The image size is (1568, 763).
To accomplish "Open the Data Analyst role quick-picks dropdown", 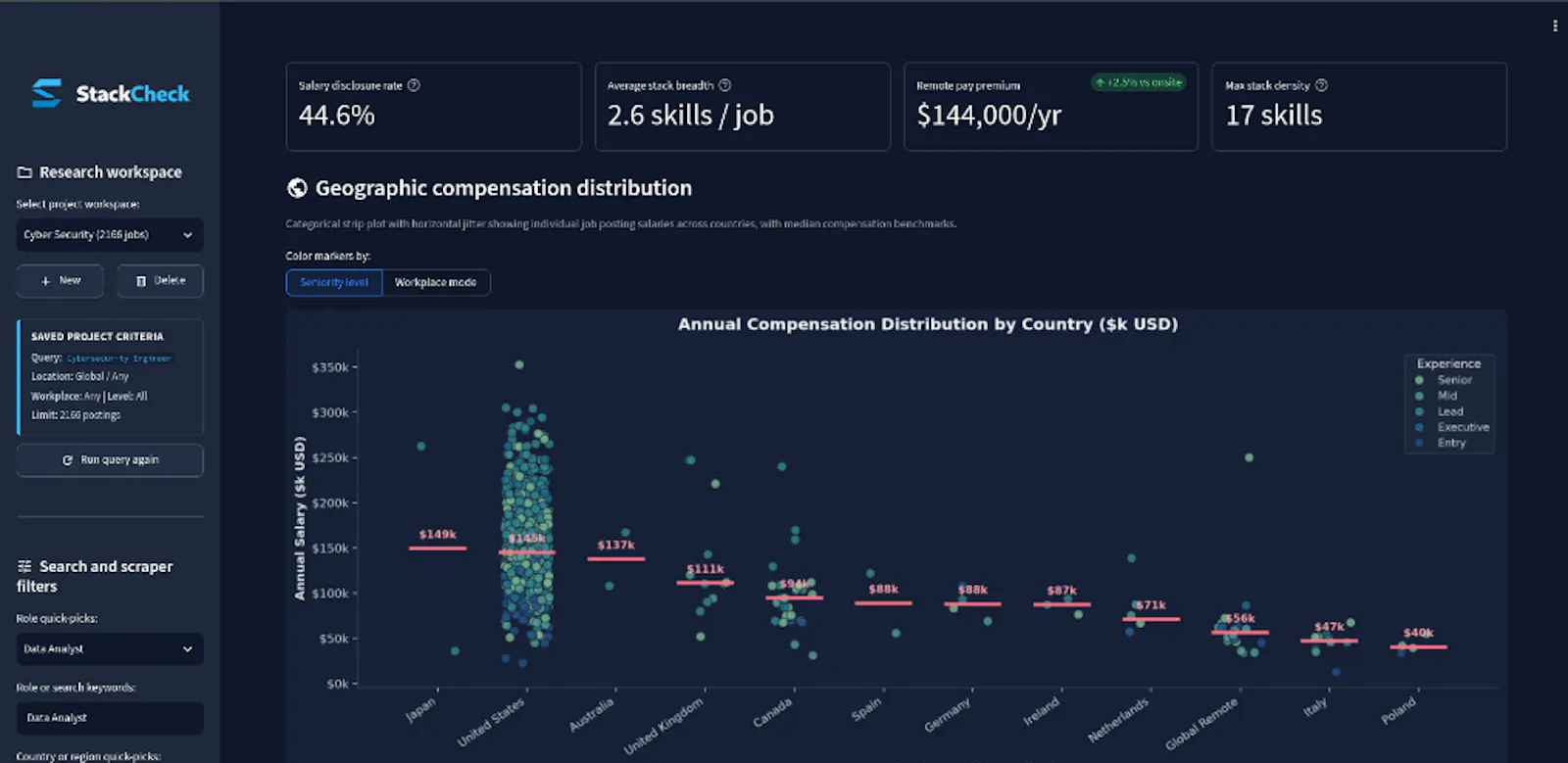I will [x=110, y=649].
